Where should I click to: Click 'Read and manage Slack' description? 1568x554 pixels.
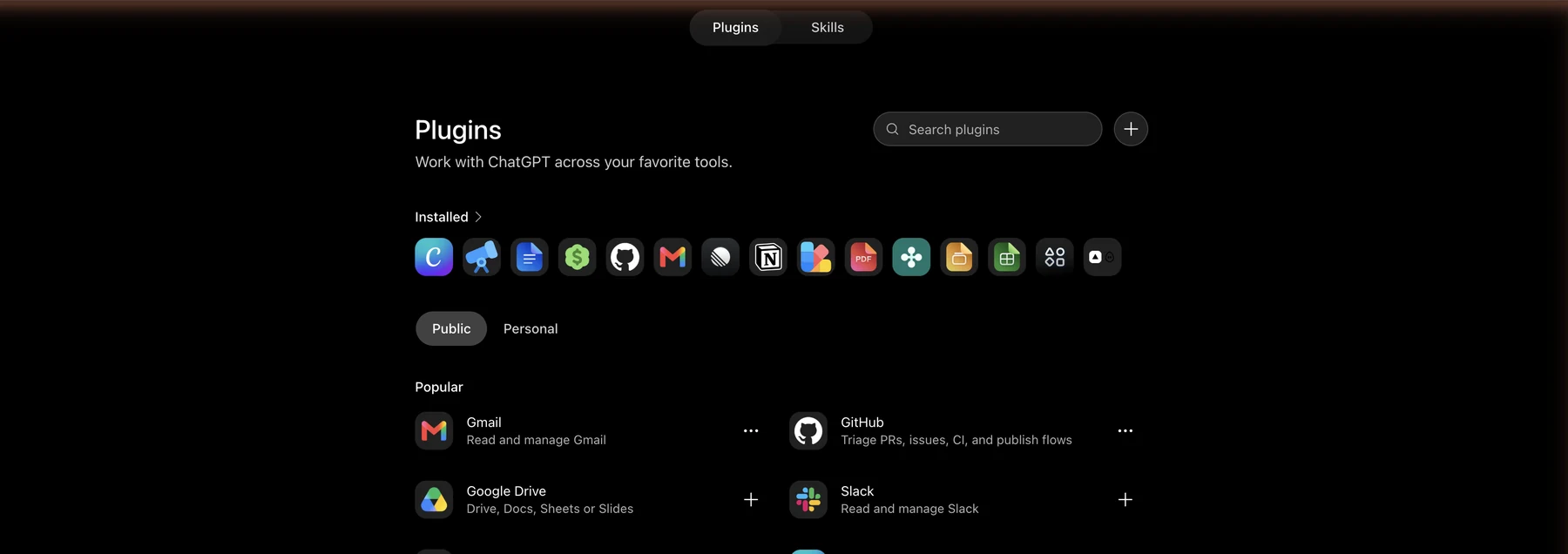pyautogui.click(x=909, y=509)
